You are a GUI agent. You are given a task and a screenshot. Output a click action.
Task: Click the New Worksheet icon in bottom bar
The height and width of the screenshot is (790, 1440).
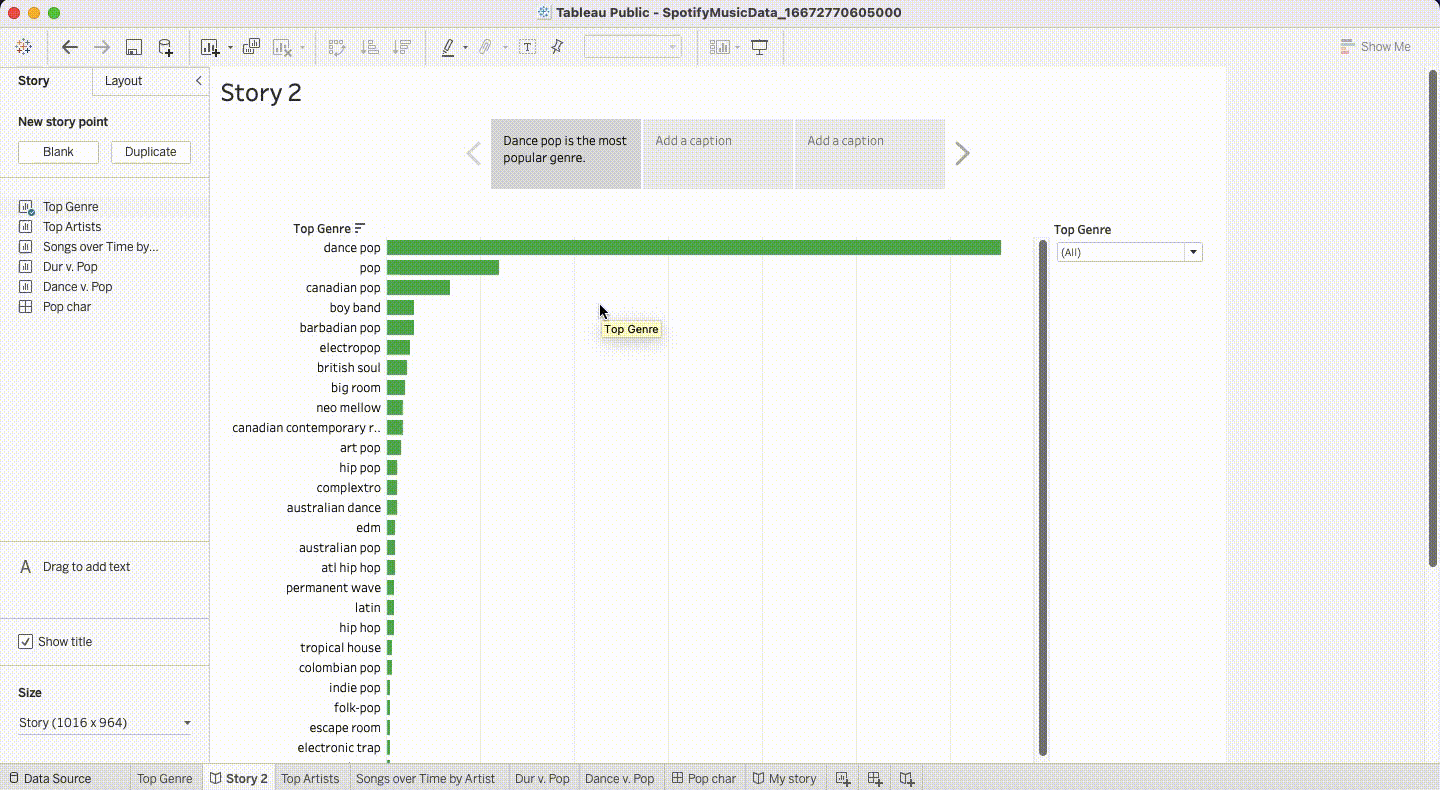(843, 779)
